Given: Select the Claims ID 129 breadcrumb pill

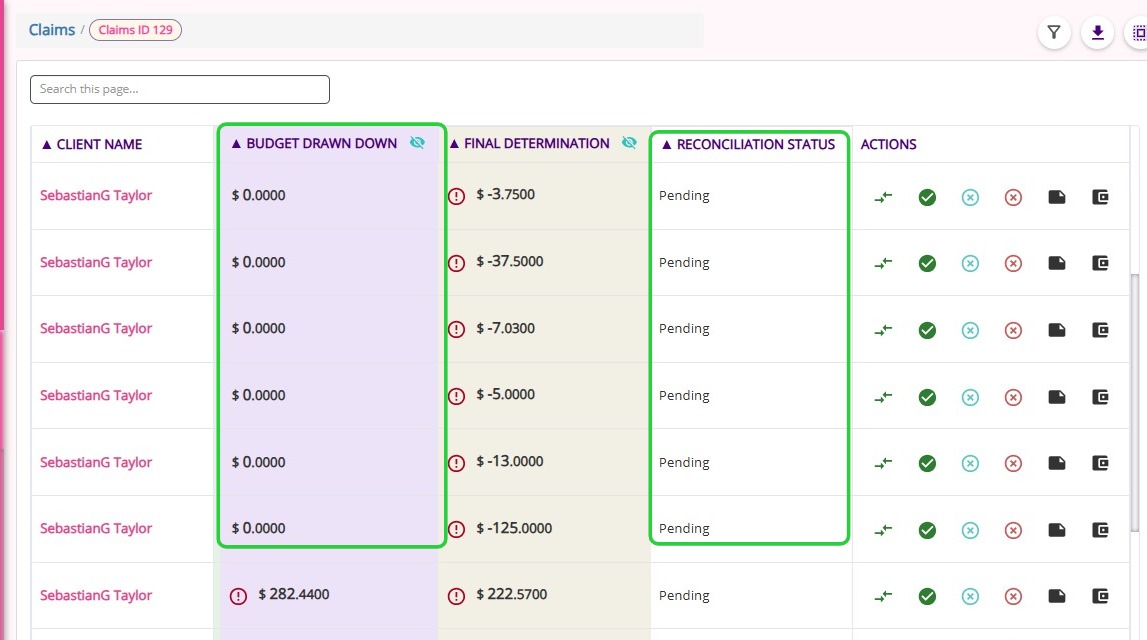Looking at the screenshot, I should [135, 30].
